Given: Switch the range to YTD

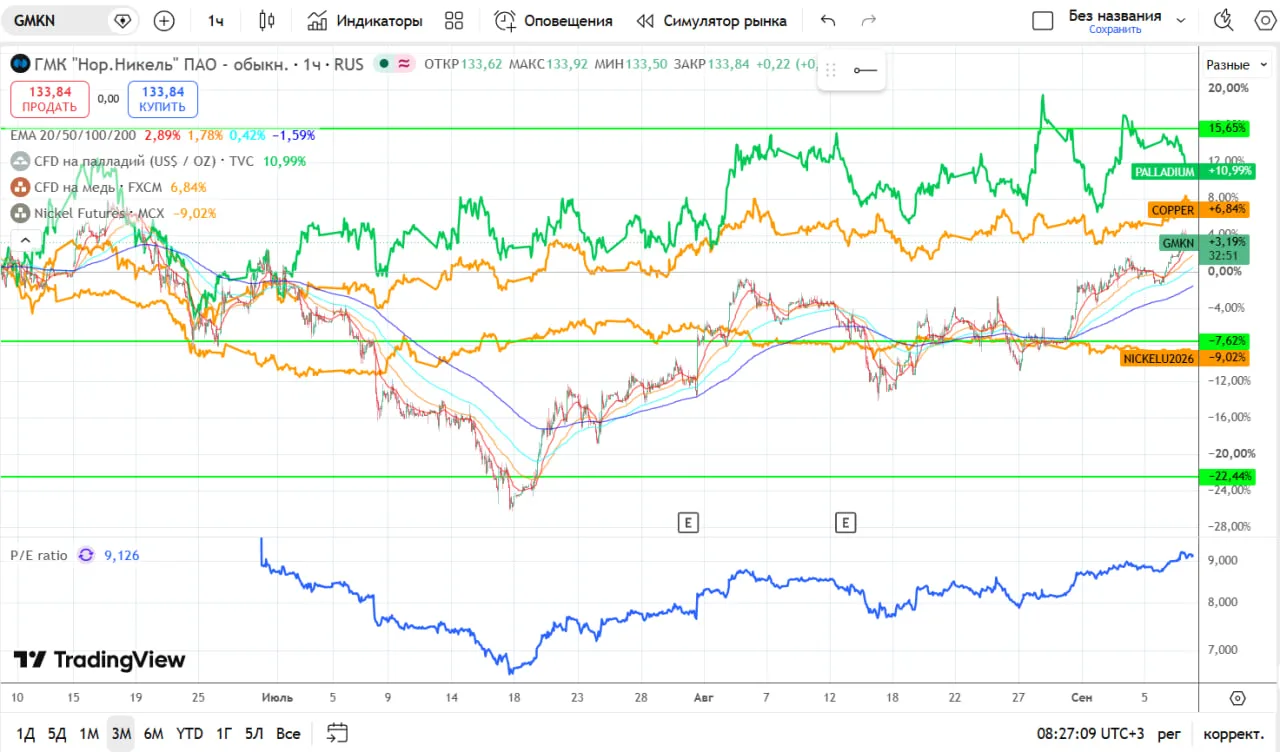Looking at the screenshot, I should click(189, 734).
